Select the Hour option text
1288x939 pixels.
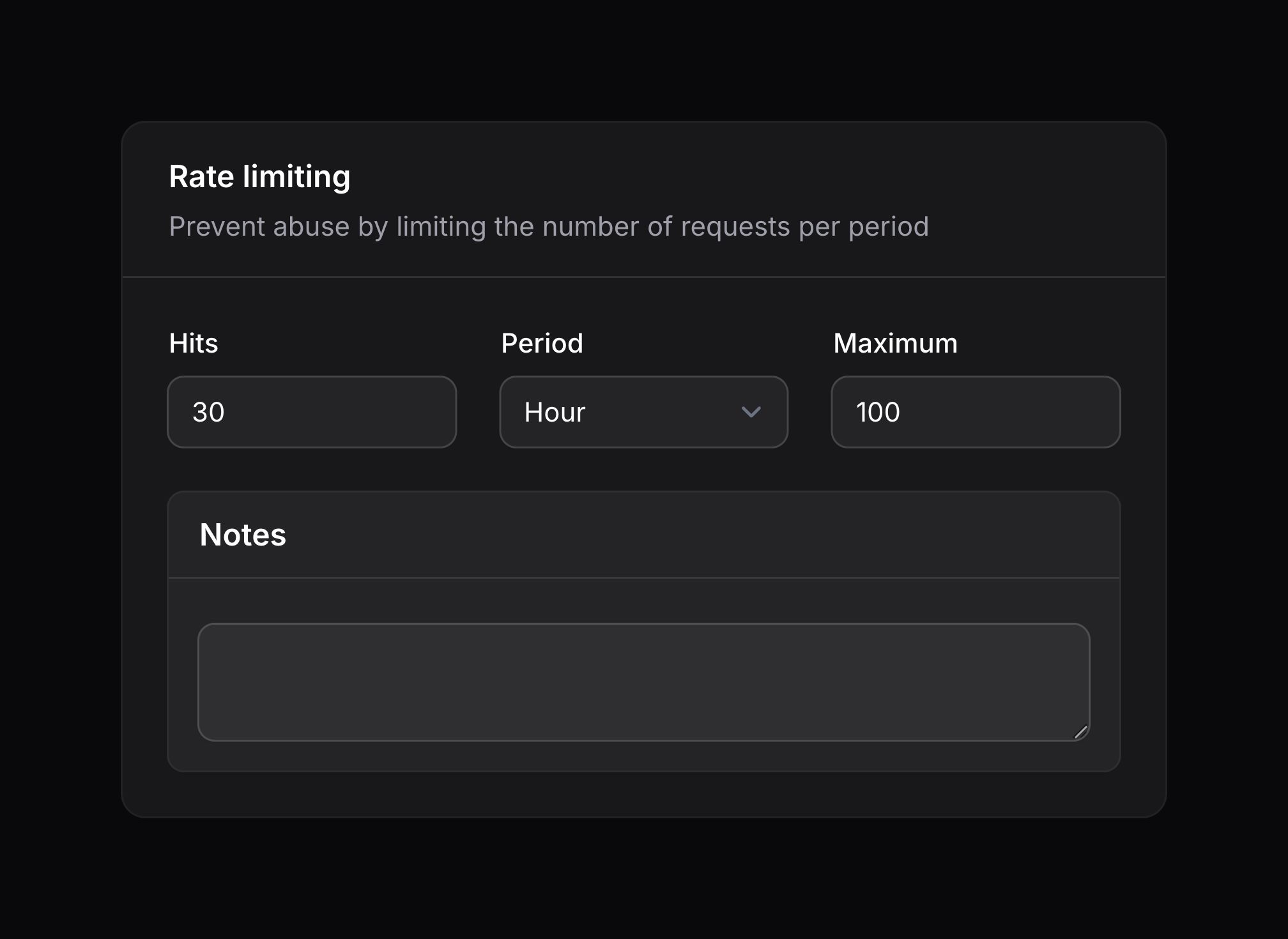tap(555, 412)
